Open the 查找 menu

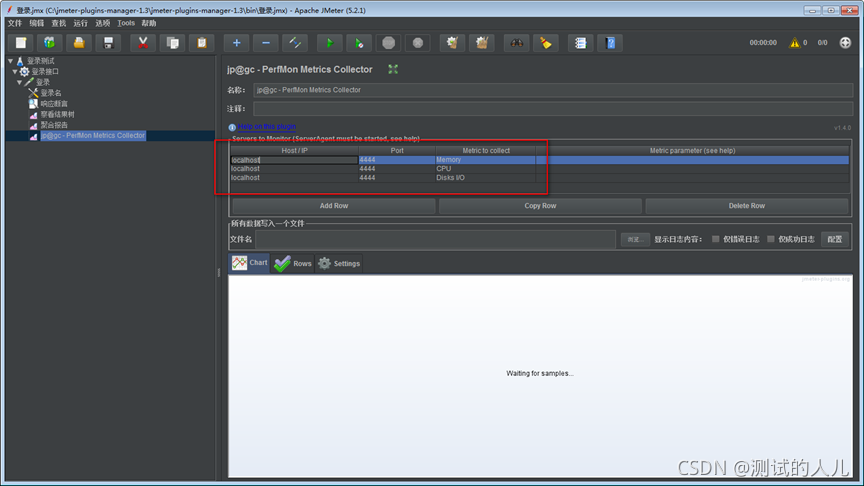(x=58, y=23)
